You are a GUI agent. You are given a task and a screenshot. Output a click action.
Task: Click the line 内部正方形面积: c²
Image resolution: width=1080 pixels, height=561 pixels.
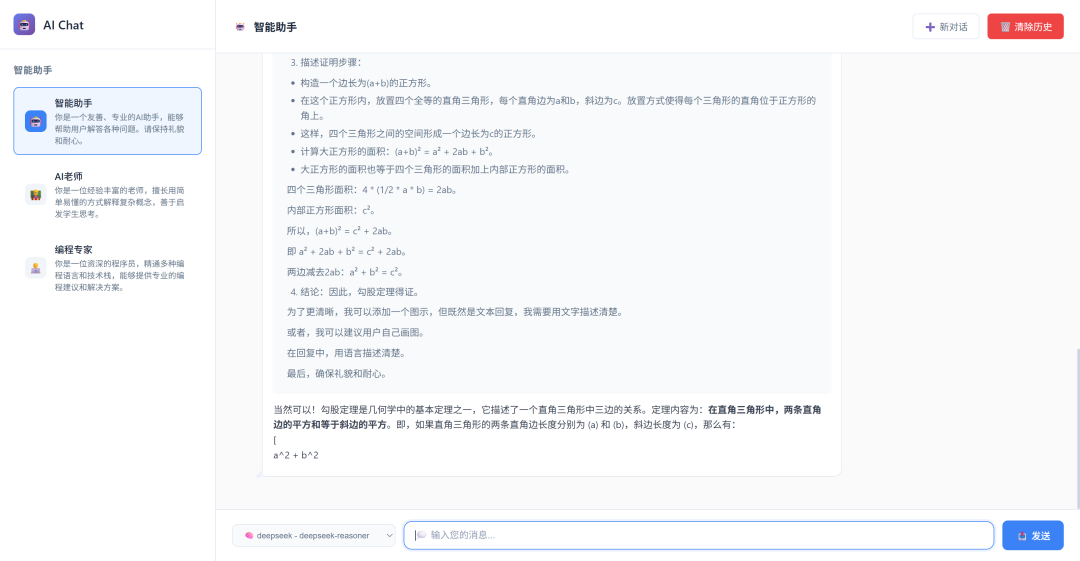(331, 210)
